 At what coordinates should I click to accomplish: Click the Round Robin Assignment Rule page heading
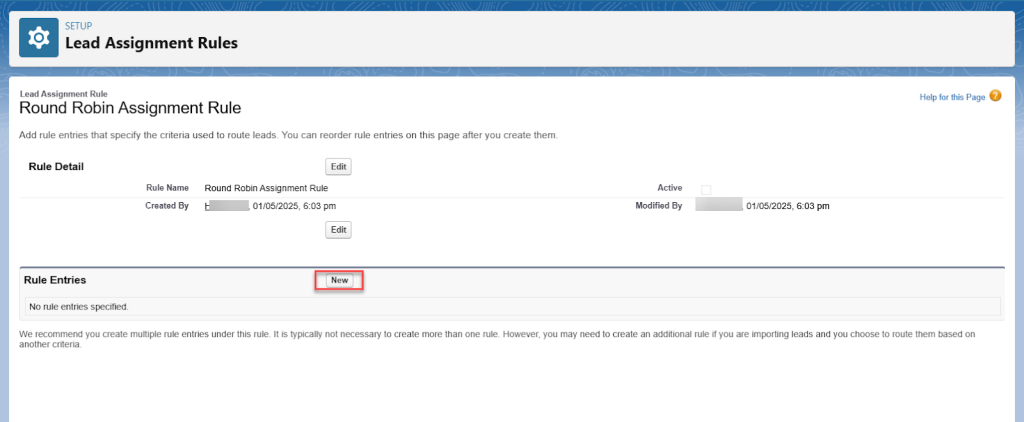pos(130,107)
